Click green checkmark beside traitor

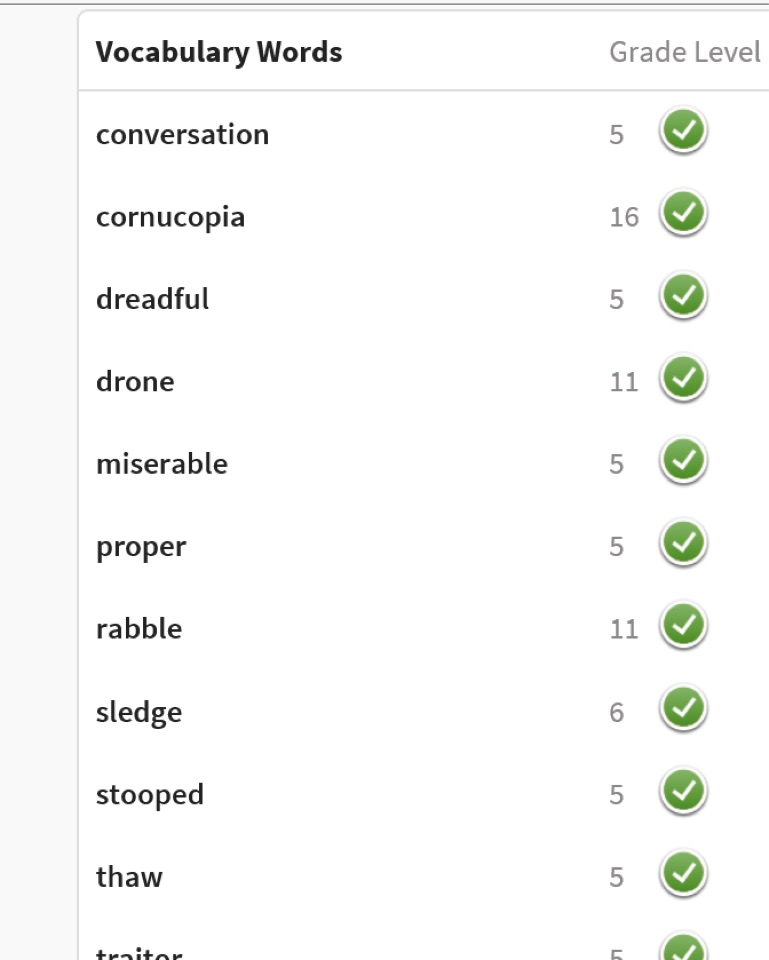pyautogui.click(x=683, y=948)
